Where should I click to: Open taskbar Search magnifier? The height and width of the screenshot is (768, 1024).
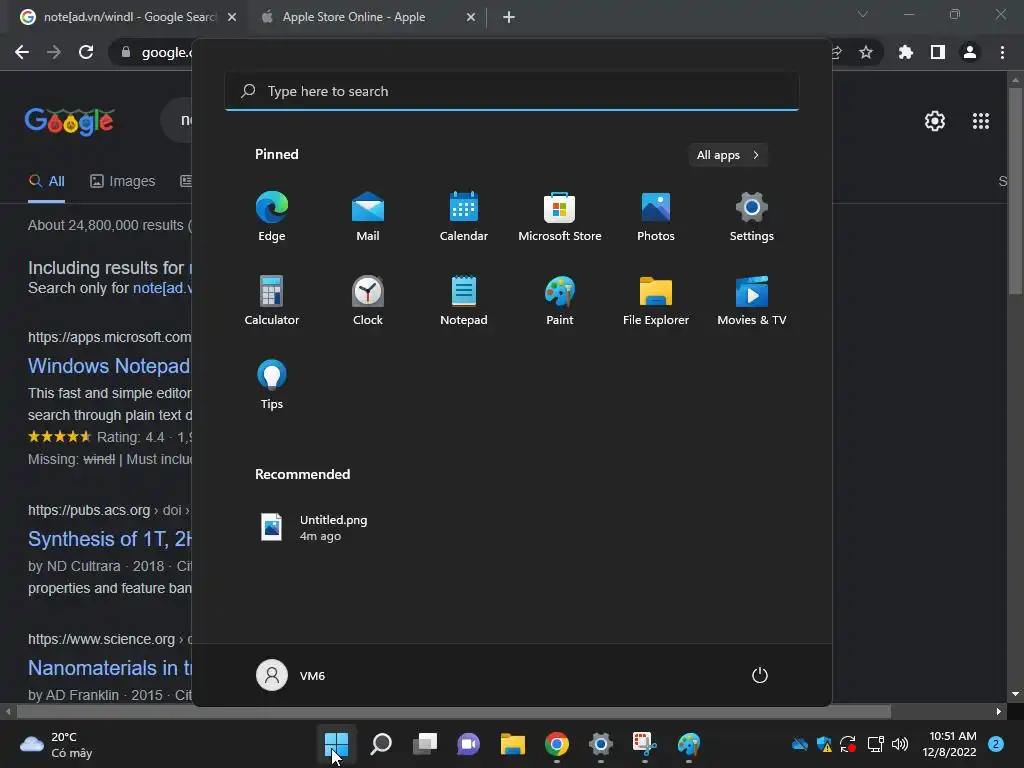[381, 744]
